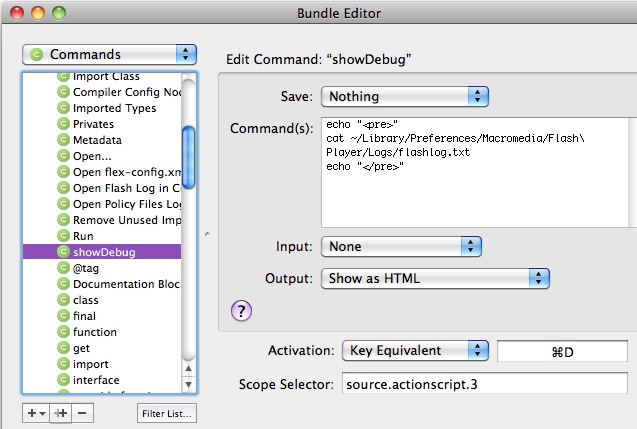Click the command list vertical scrollbar thumb
The image size is (637, 429).
[x=188, y=157]
